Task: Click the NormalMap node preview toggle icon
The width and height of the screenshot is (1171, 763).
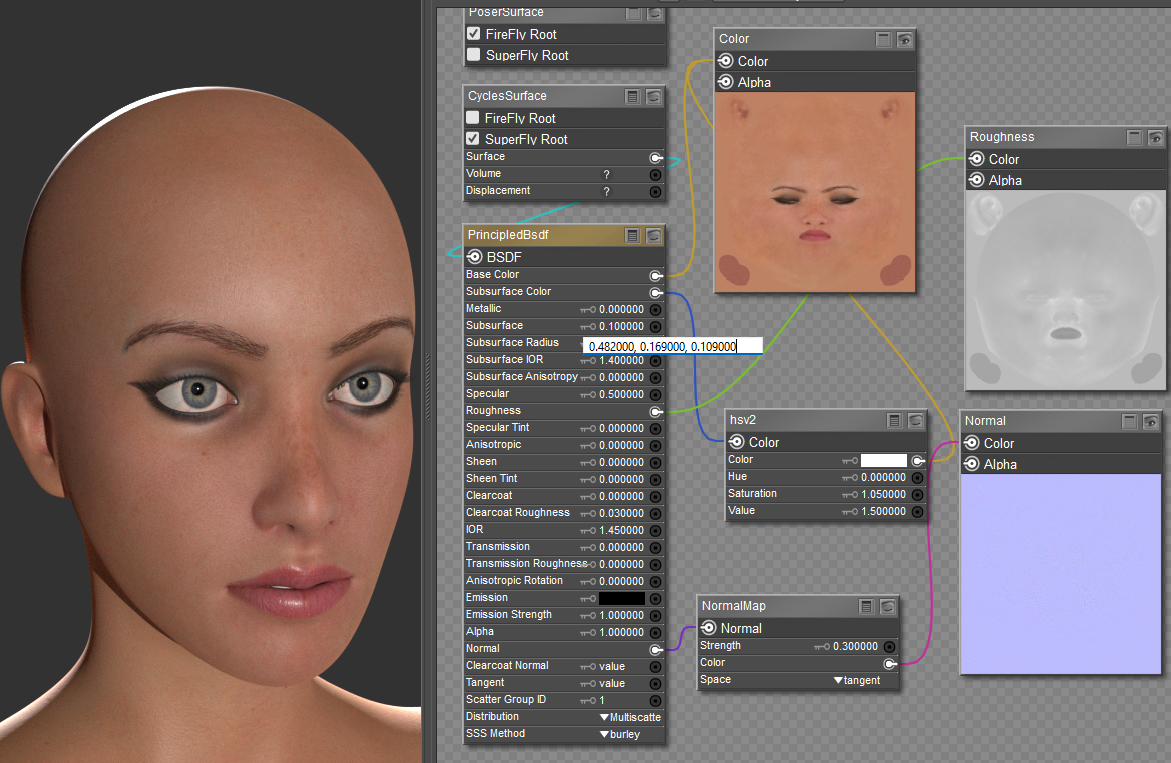Action: click(887, 606)
